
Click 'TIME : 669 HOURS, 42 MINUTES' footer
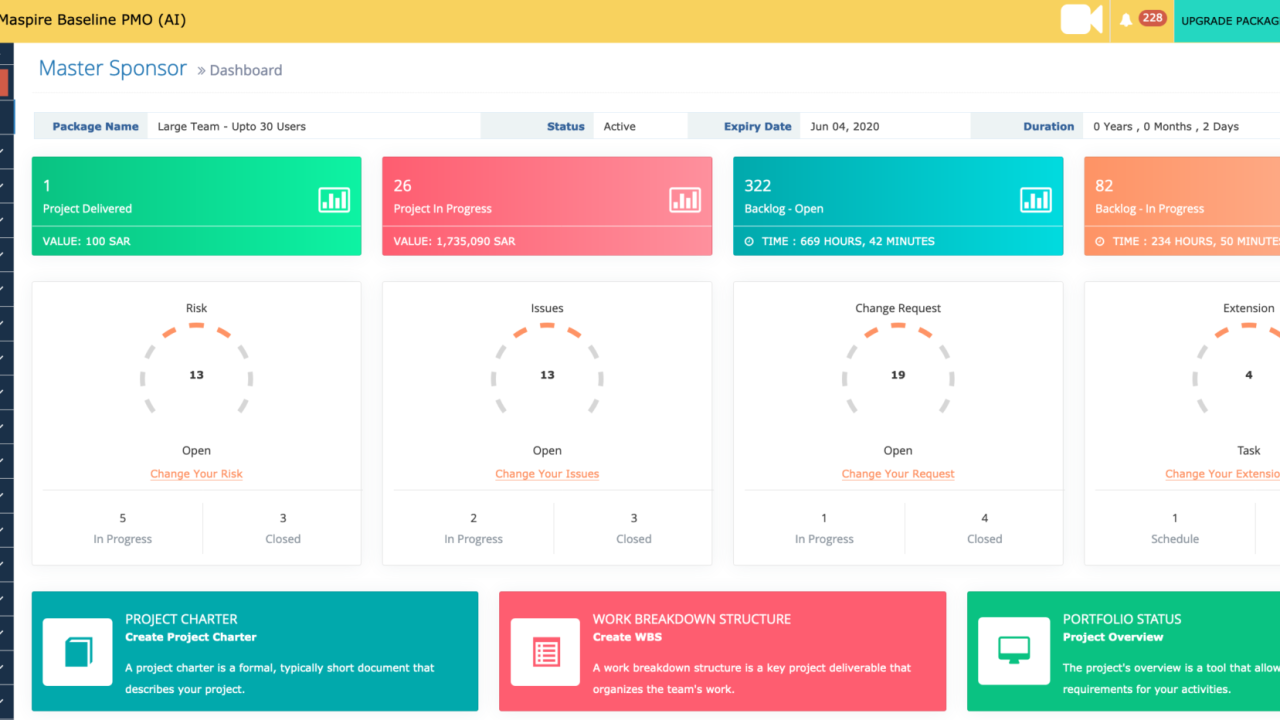point(848,241)
